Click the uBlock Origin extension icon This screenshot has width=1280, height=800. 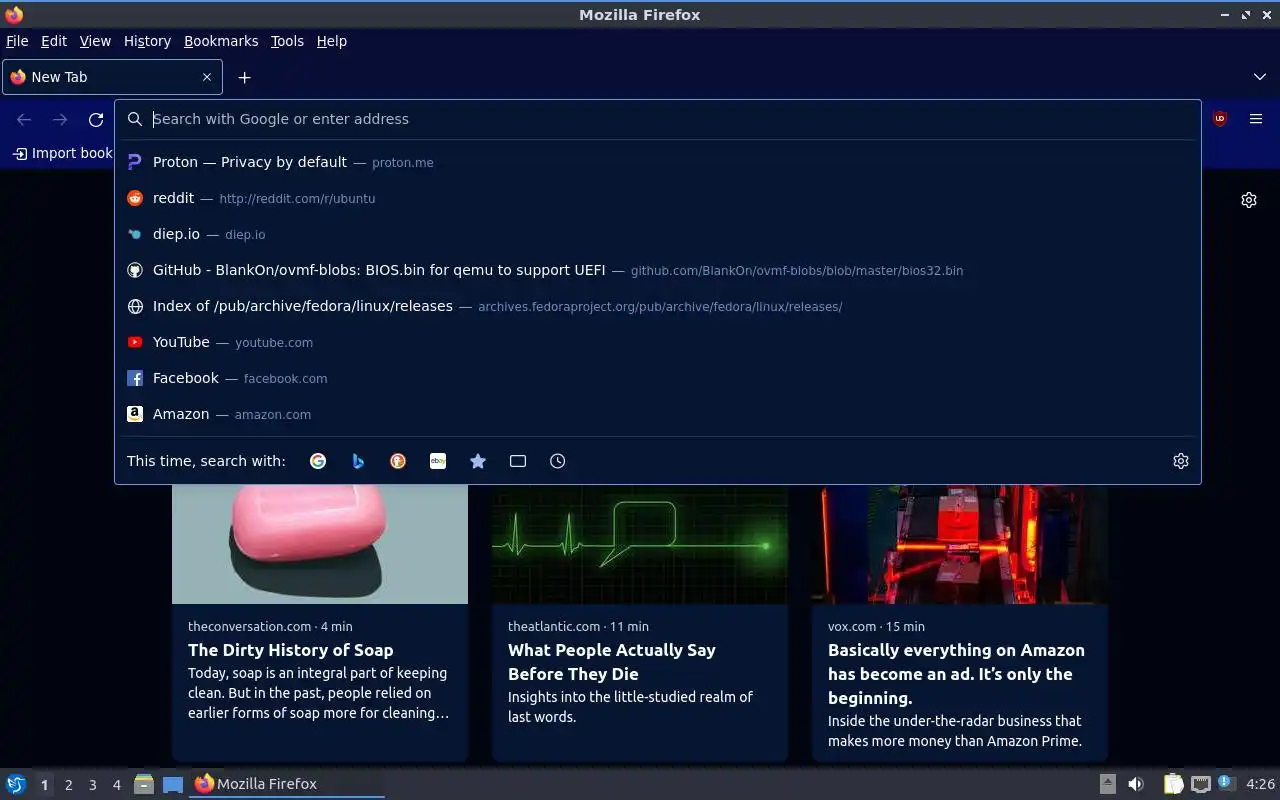tap(1220, 119)
